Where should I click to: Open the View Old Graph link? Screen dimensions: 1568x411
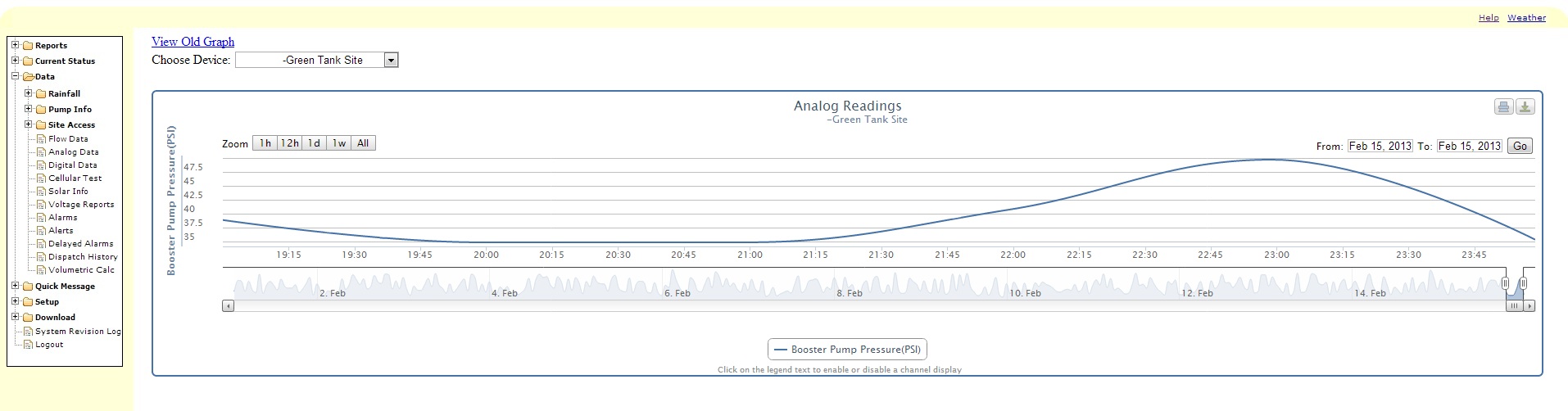(x=193, y=42)
